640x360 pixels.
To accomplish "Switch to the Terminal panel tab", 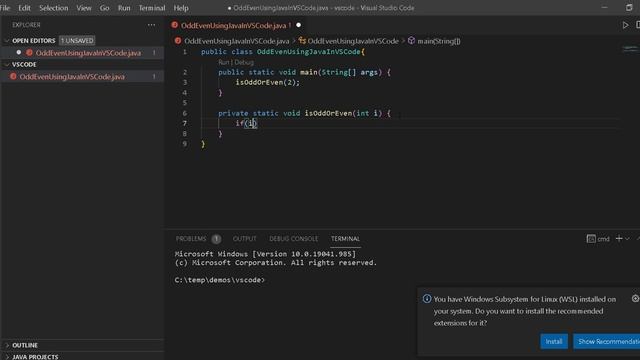I will [345, 239].
